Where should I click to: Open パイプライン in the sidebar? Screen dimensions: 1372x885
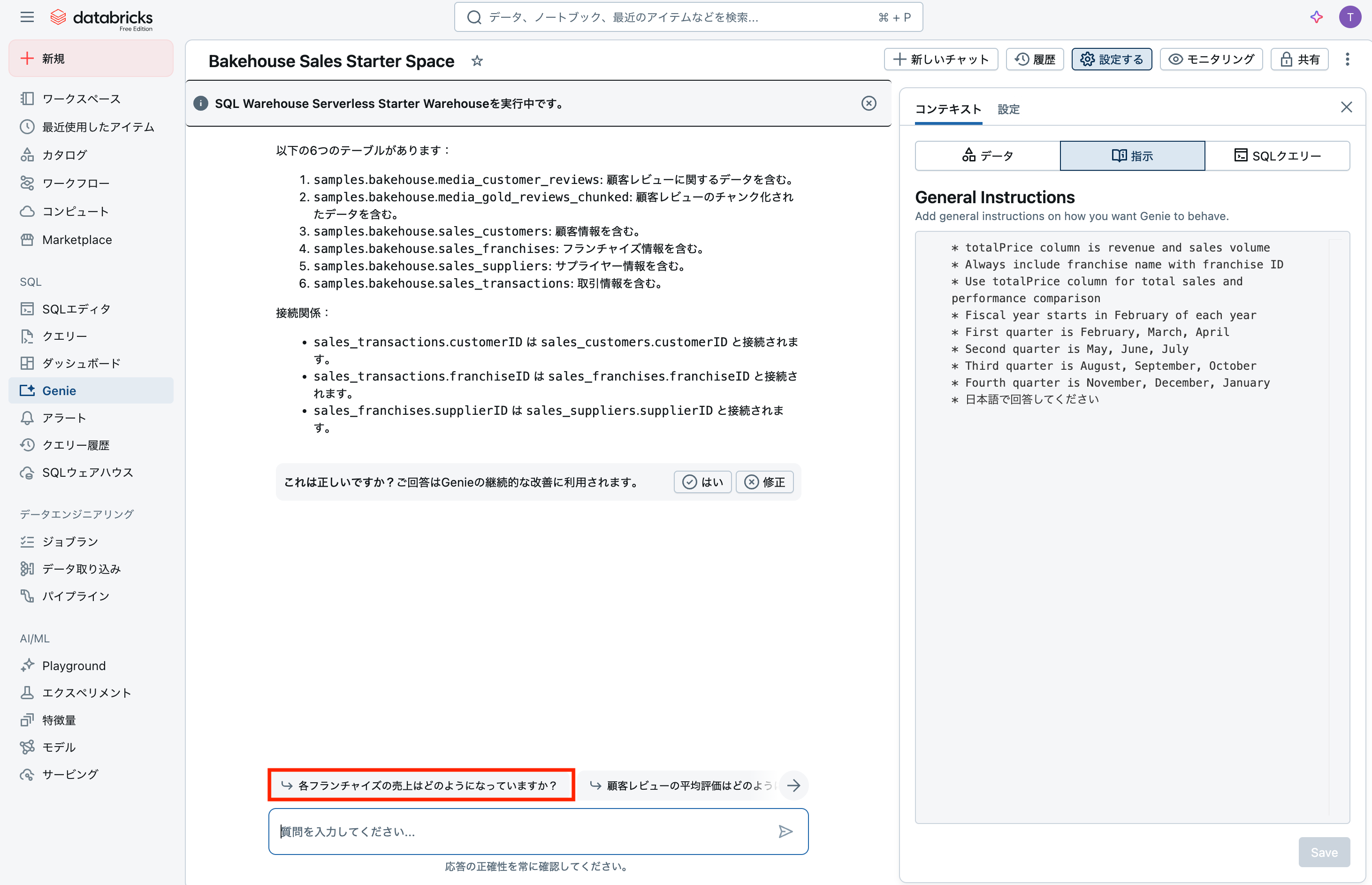[x=91, y=596]
